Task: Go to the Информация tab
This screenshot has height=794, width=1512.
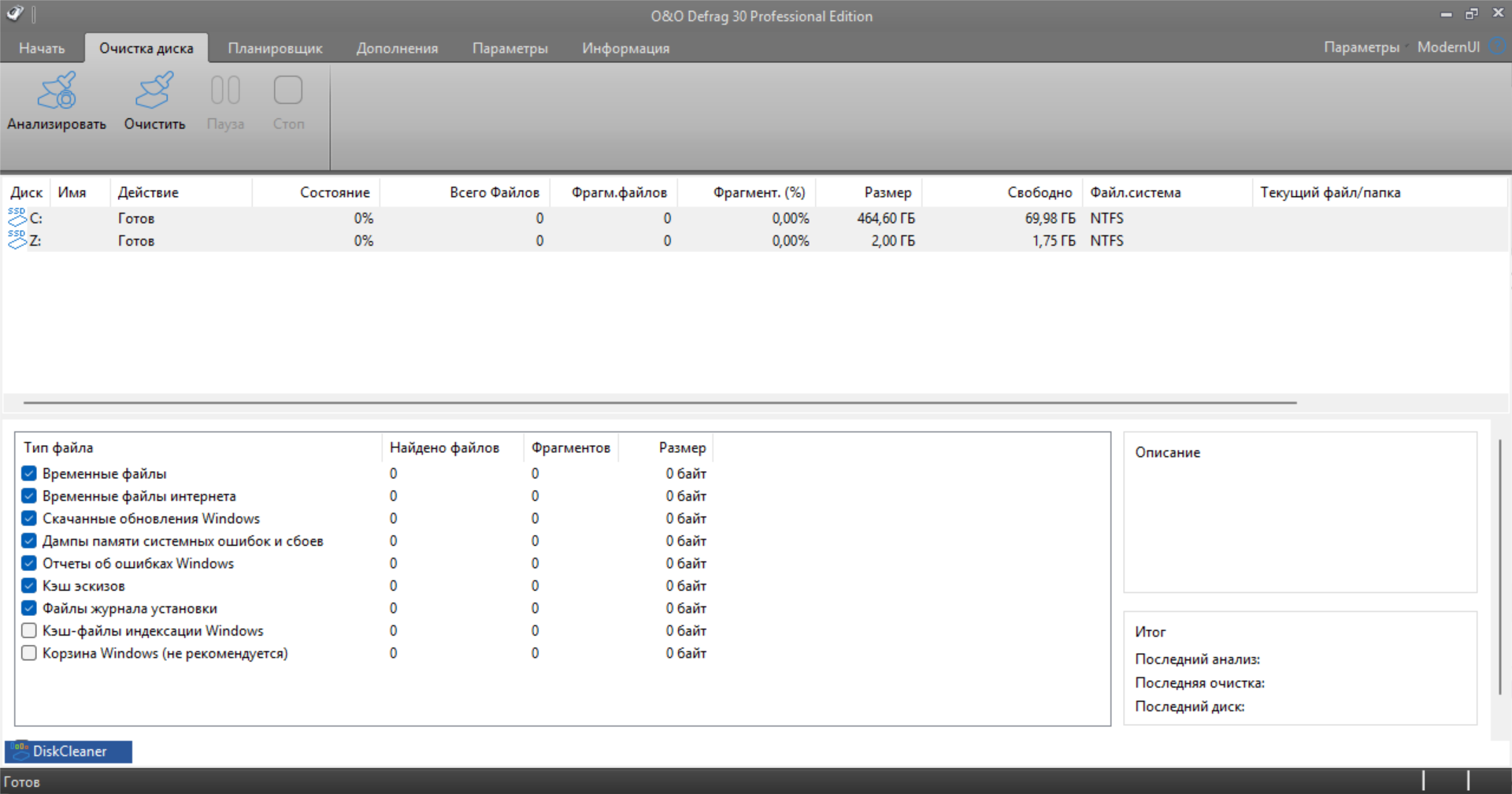Action: [x=626, y=48]
